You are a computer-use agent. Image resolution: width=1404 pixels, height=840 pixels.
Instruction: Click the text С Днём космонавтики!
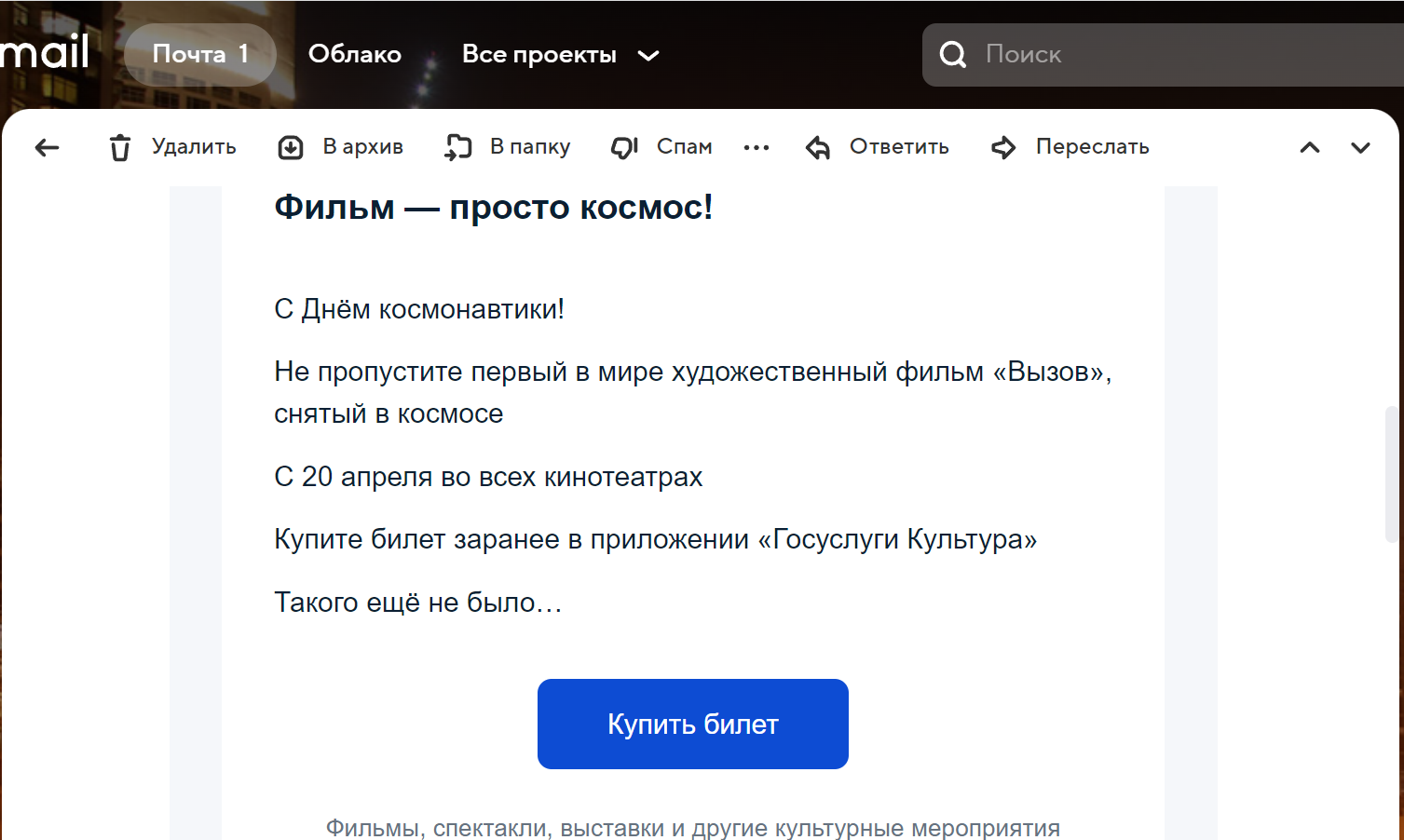click(419, 309)
